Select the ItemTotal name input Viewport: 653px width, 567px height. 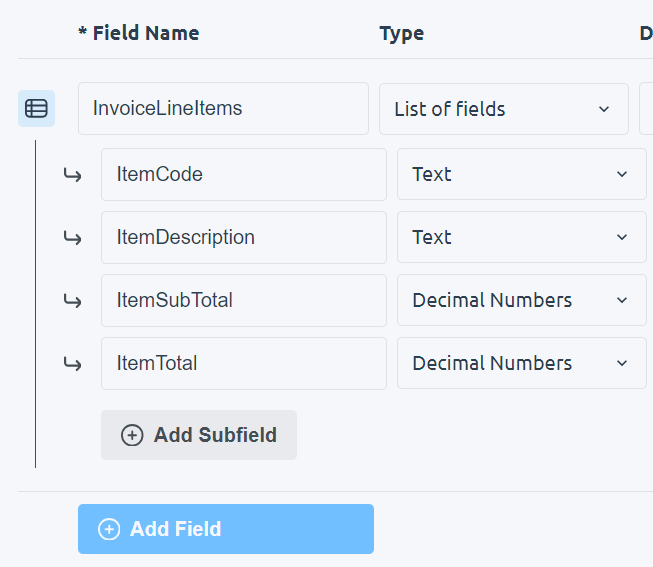[243, 364]
